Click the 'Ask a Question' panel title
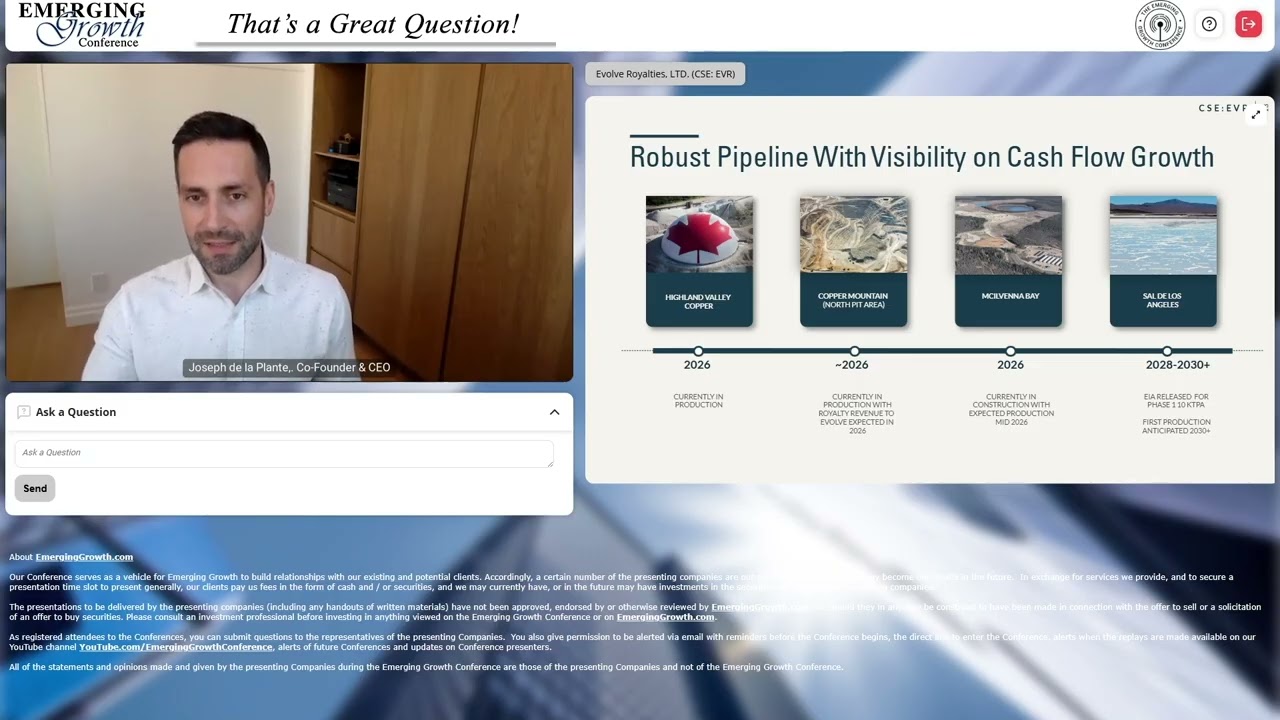Image resolution: width=1280 pixels, height=720 pixels. (x=76, y=412)
